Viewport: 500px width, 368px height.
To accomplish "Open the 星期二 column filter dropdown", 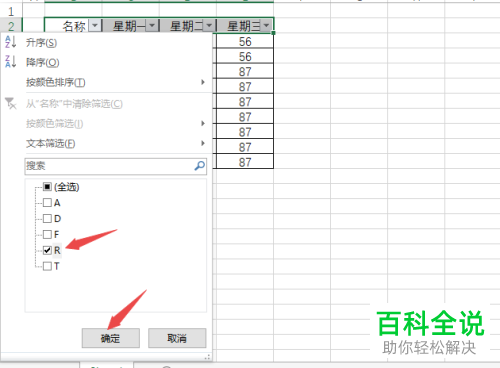I will (x=209, y=26).
